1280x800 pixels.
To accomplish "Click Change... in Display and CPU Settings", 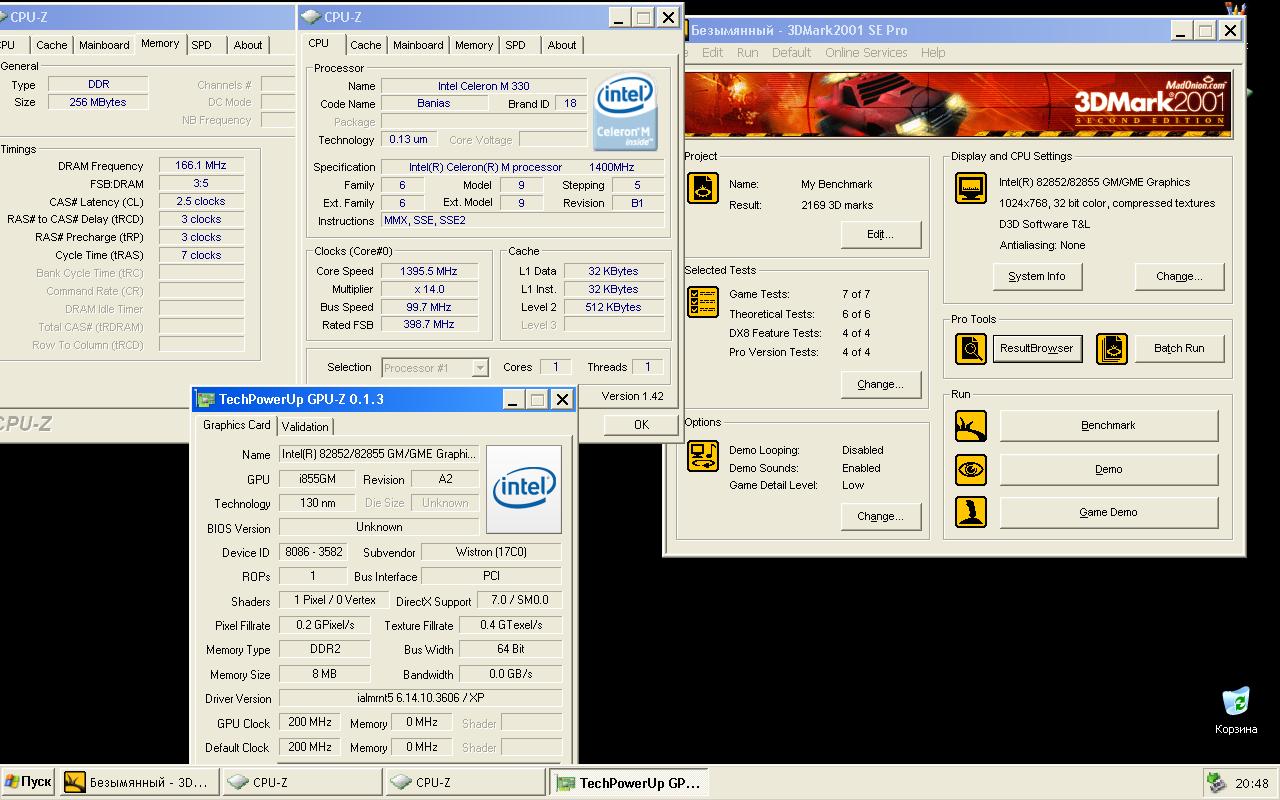I will tap(1179, 276).
